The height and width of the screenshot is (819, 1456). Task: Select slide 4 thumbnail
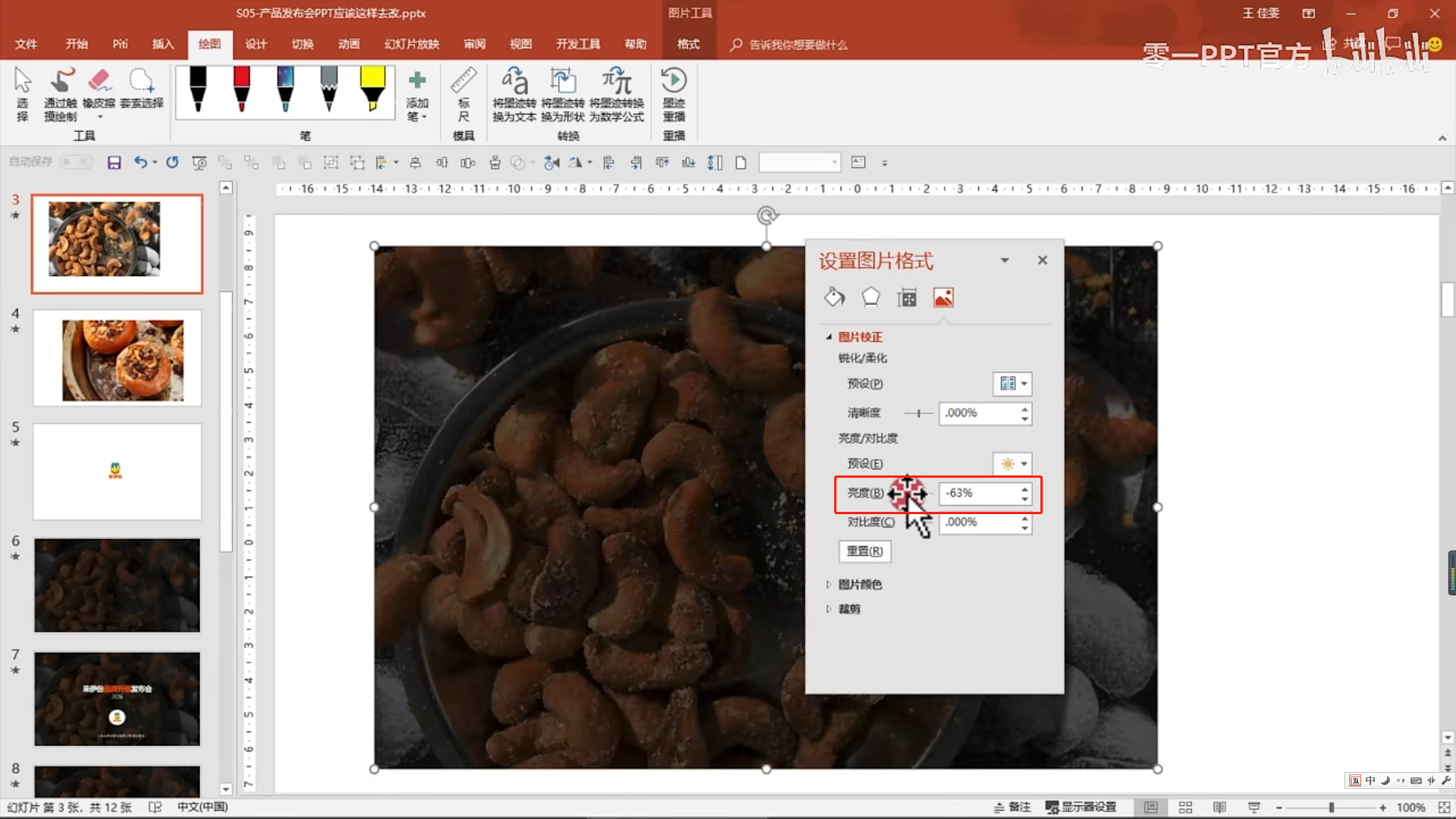[118, 358]
